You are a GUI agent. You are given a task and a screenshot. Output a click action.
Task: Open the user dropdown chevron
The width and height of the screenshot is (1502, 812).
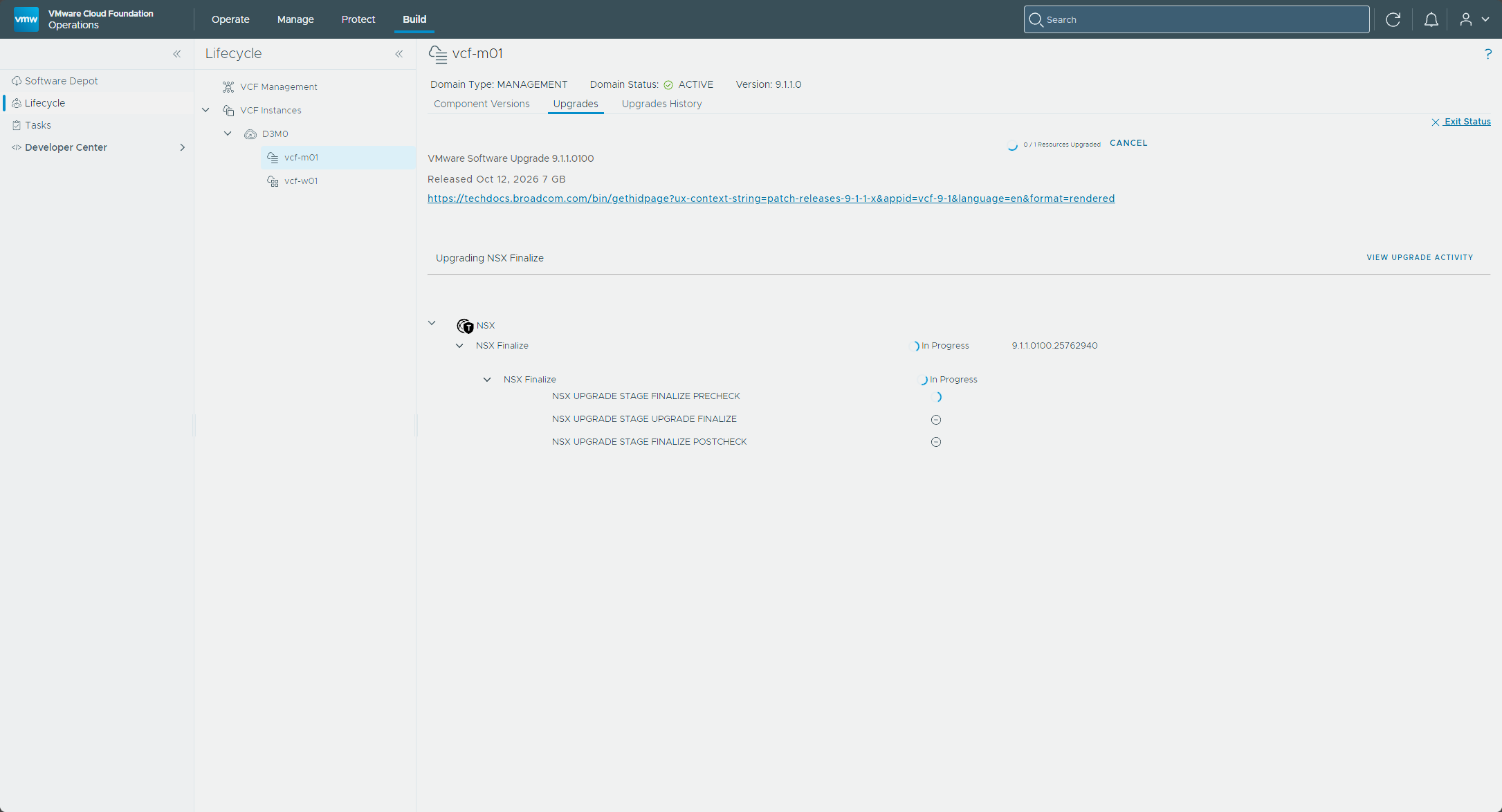tap(1485, 19)
